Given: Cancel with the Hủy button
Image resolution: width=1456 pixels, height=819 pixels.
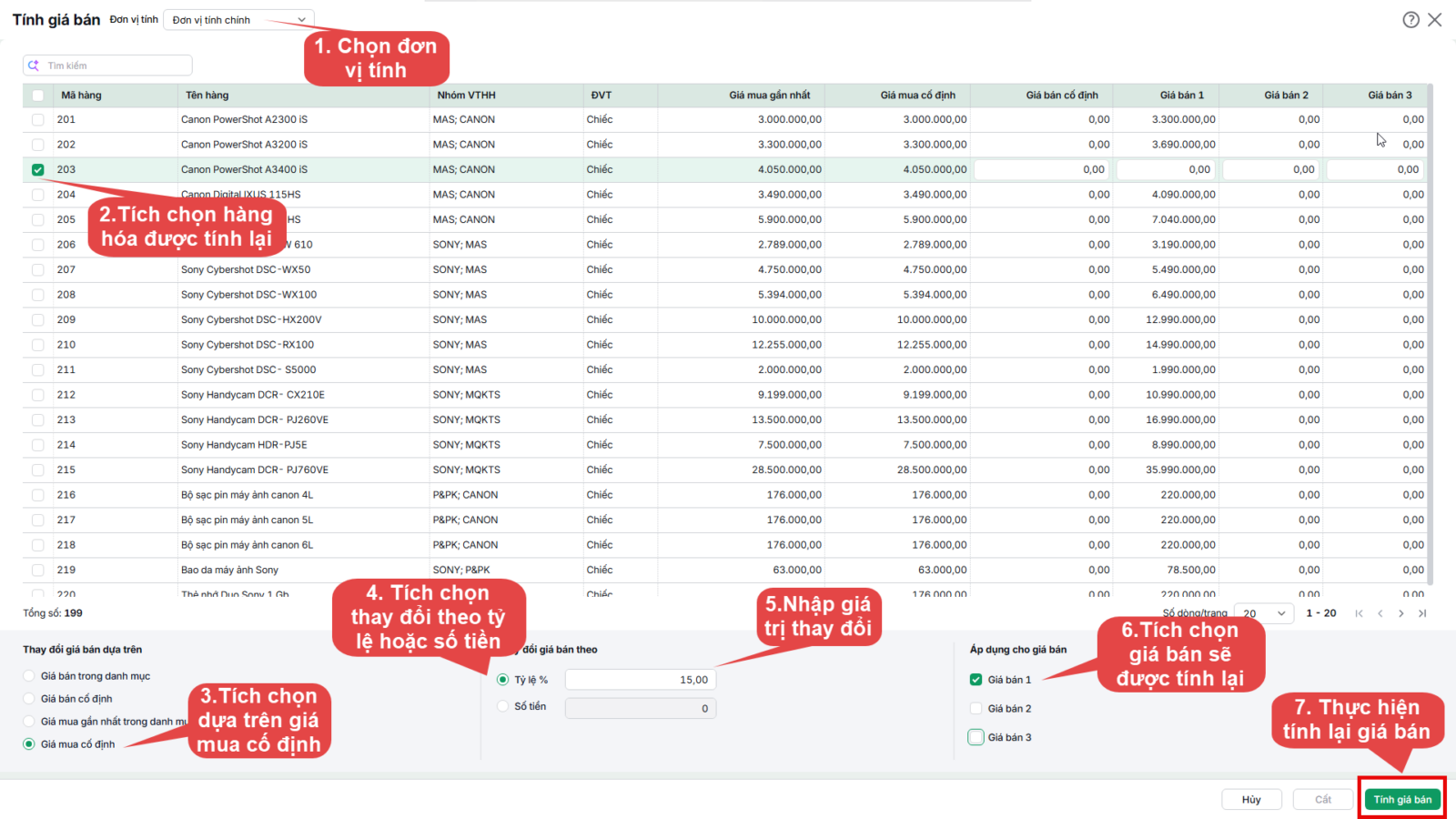Looking at the screenshot, I should tap(1251, 800).
